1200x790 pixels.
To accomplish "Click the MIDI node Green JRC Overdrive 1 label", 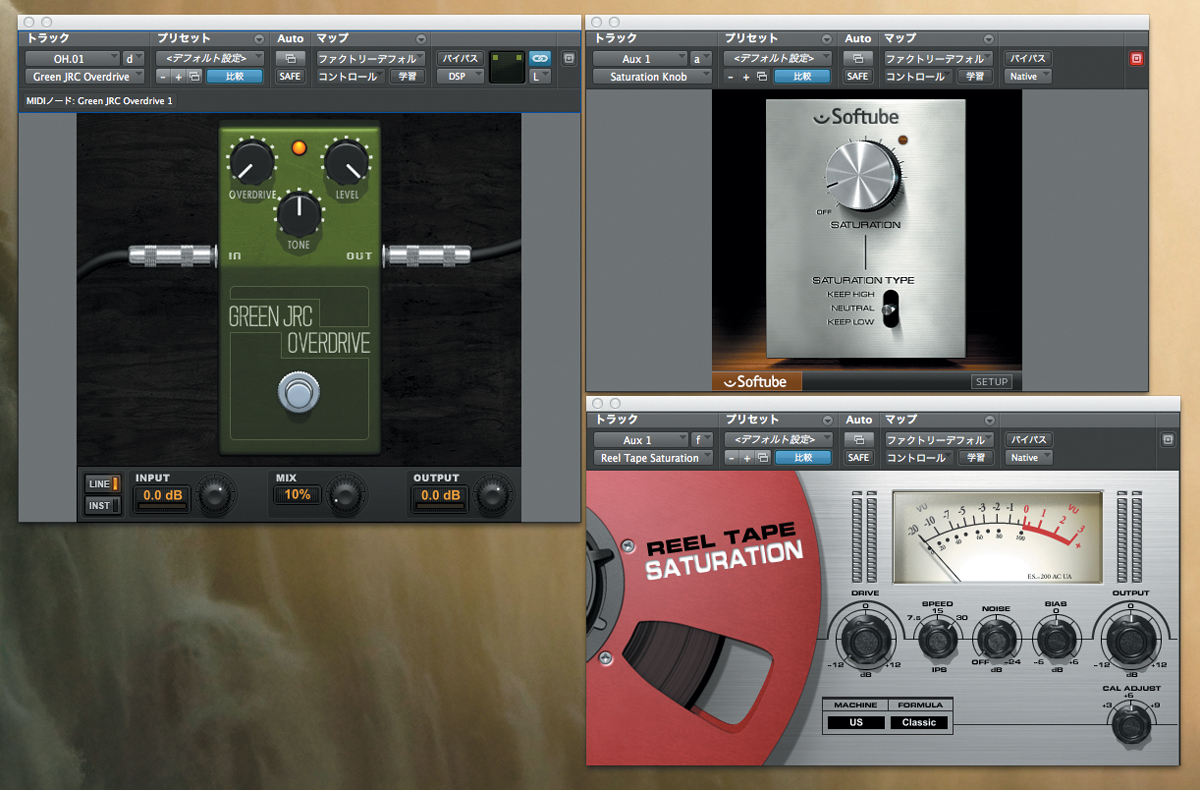I will [x=99, y=101].
